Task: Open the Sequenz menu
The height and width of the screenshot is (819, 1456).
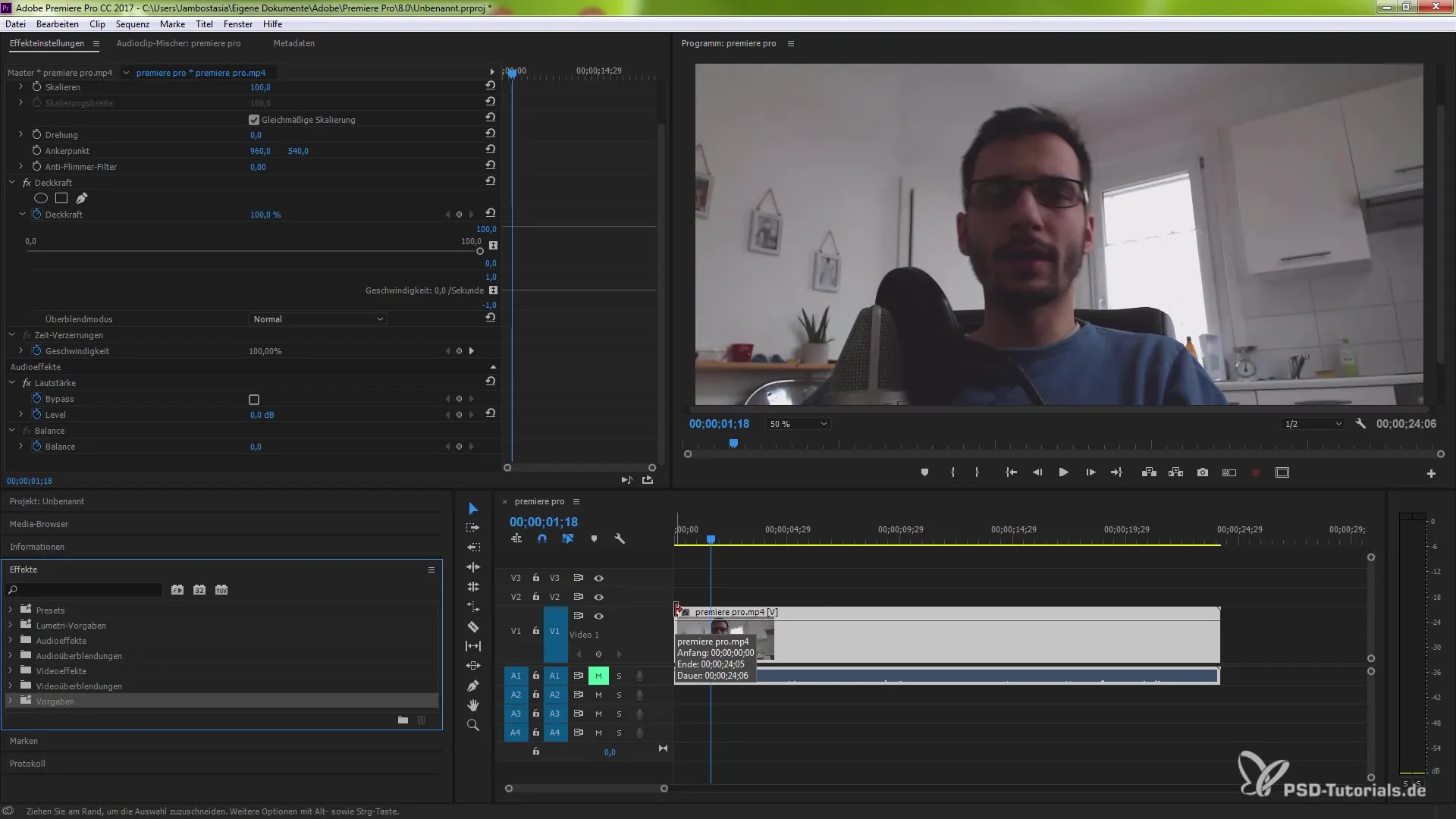Action: (x=132, y=24)
